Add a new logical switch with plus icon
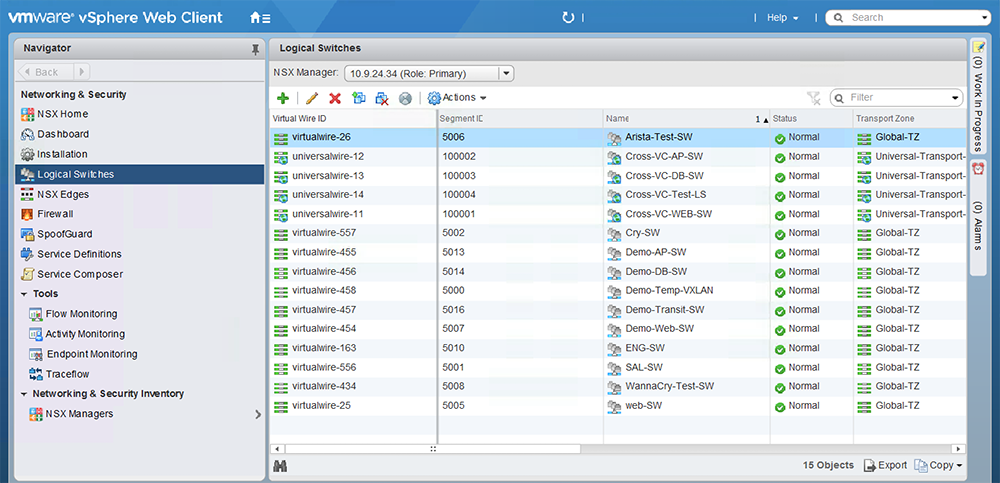 [x=283, y=98]
